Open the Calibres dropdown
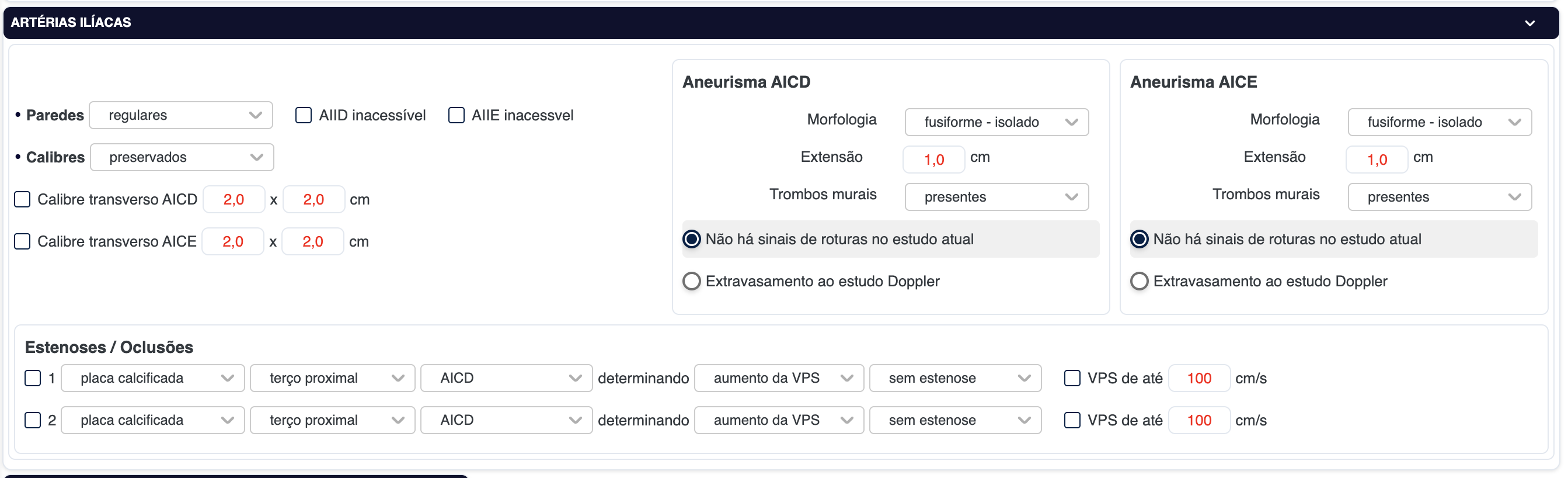Screen dimensions: 1568x478 click(182, 157)
